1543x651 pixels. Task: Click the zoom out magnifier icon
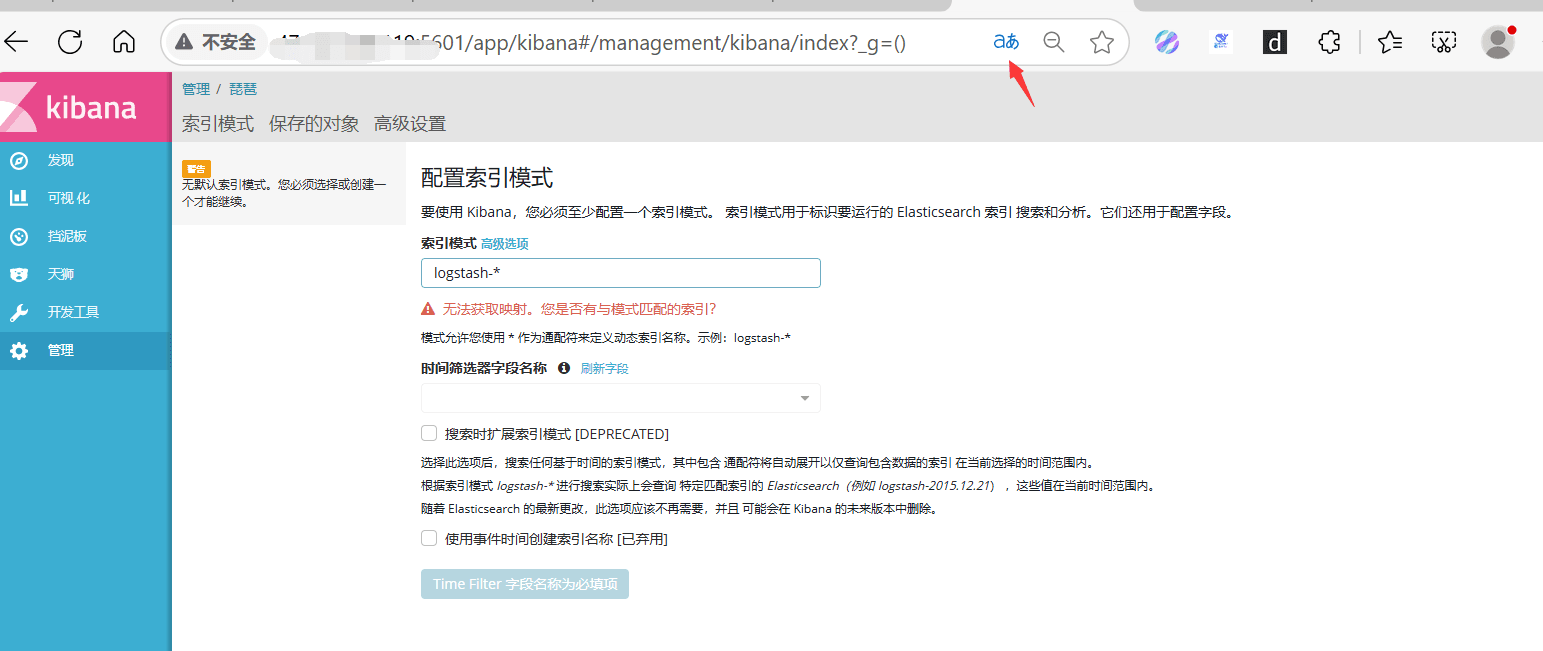[x=1054, y=42]
